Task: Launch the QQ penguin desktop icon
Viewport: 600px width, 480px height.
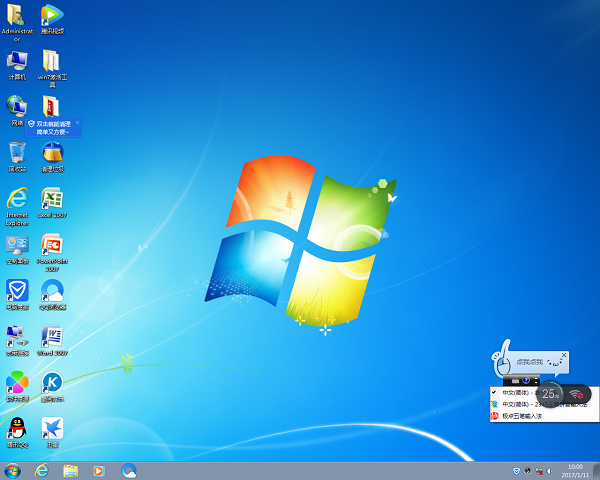Action: (17, 428)
